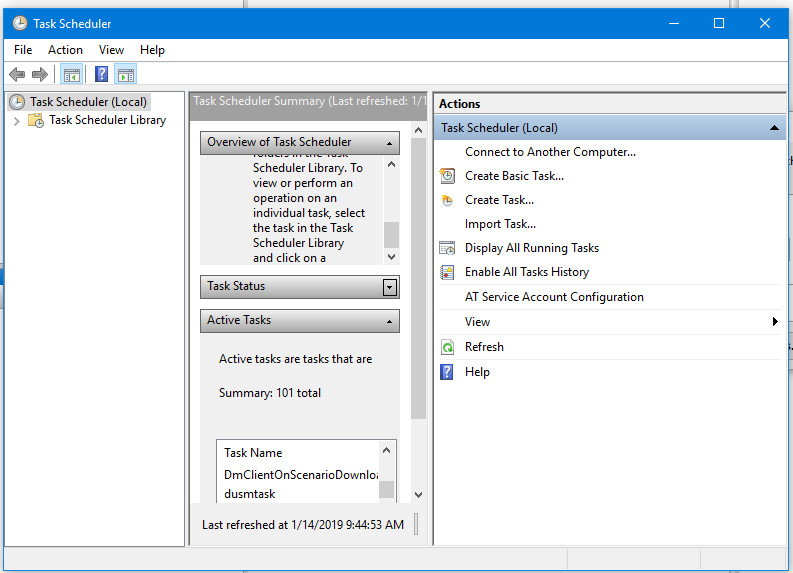Click the Enable All Tasks History icon
793x573 pixels.
[x=447, y=272]
